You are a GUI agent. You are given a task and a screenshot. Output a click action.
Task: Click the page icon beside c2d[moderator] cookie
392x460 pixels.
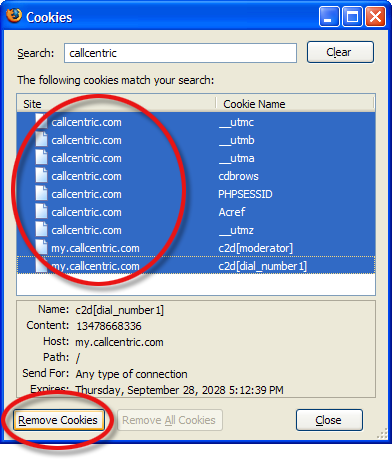coord(42,247)
